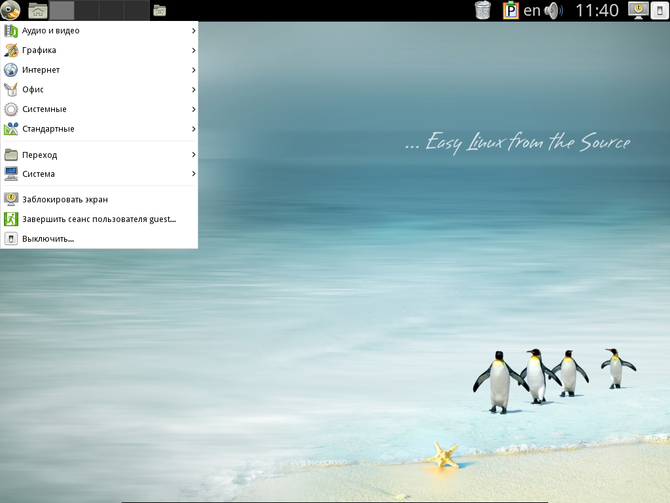The image size is (670, 503).
Task: Switch to the last workspace in the switcher
Action: coord(137,10)
